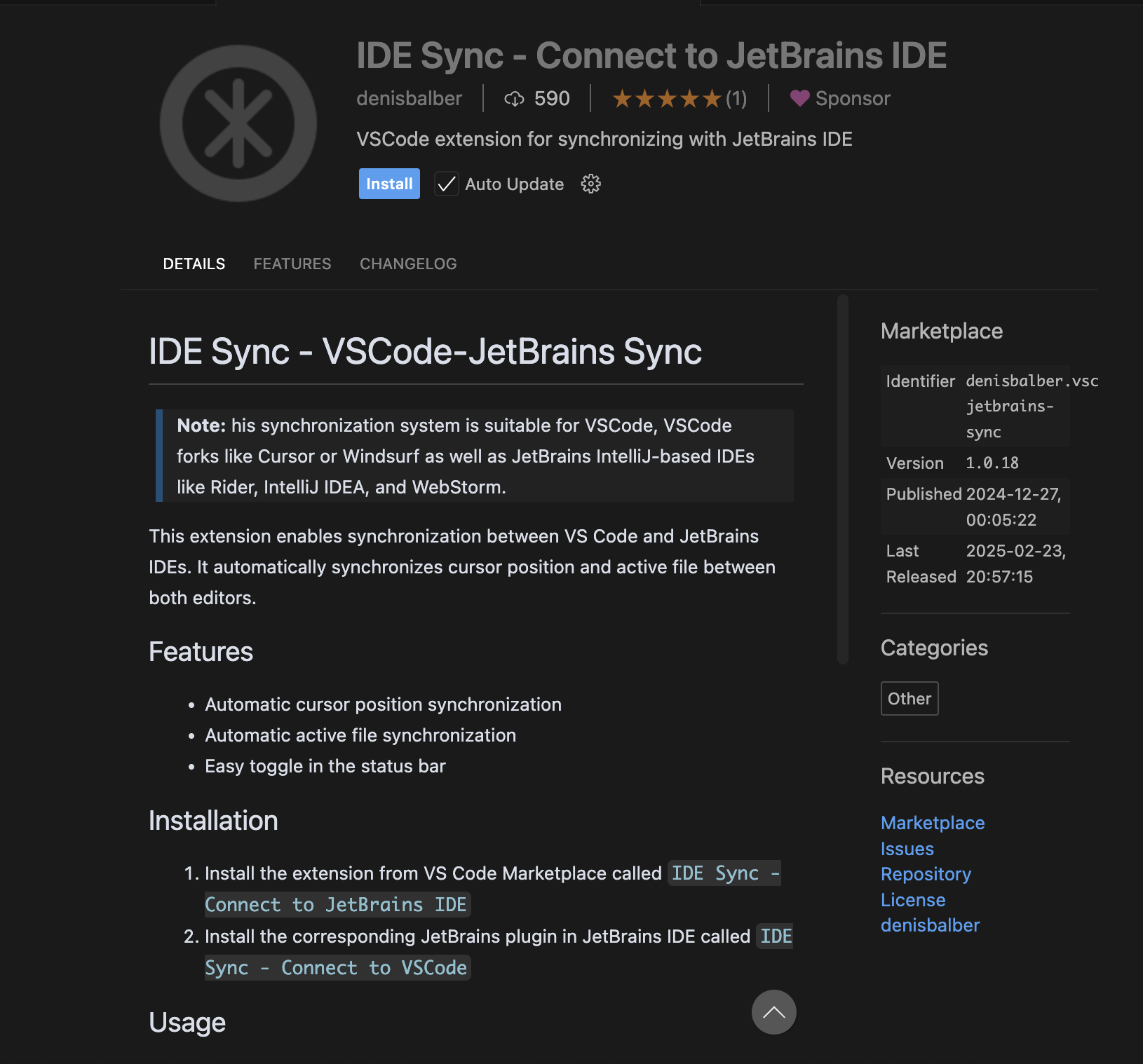Click the identifier value denisbalber.vsc

click(1032, 381)
